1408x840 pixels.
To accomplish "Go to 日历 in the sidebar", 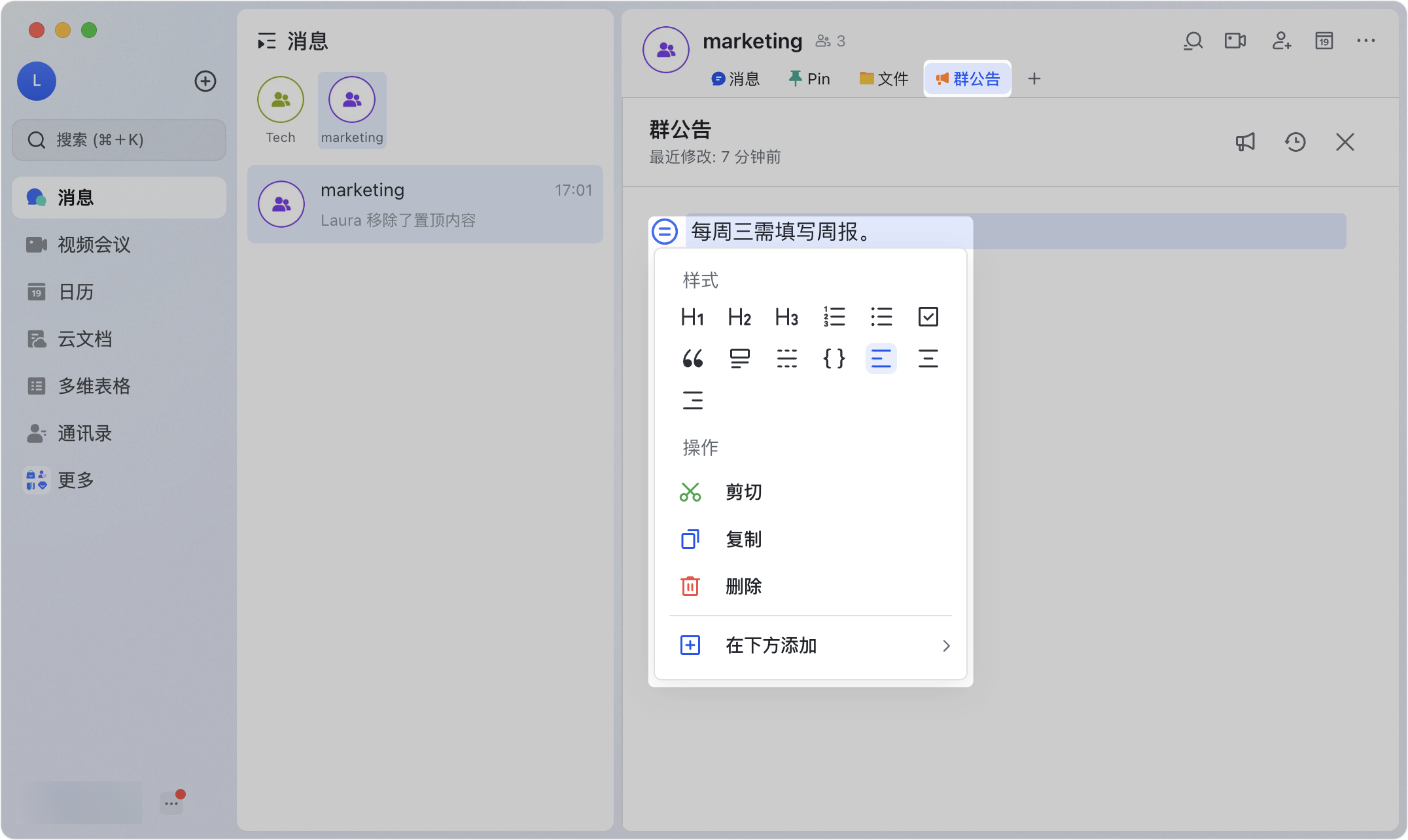I will coord(119,292).
